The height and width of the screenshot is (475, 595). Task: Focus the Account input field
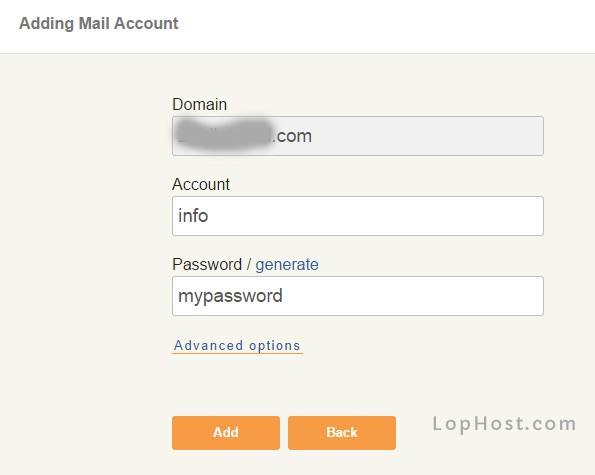tap(358, 216)
